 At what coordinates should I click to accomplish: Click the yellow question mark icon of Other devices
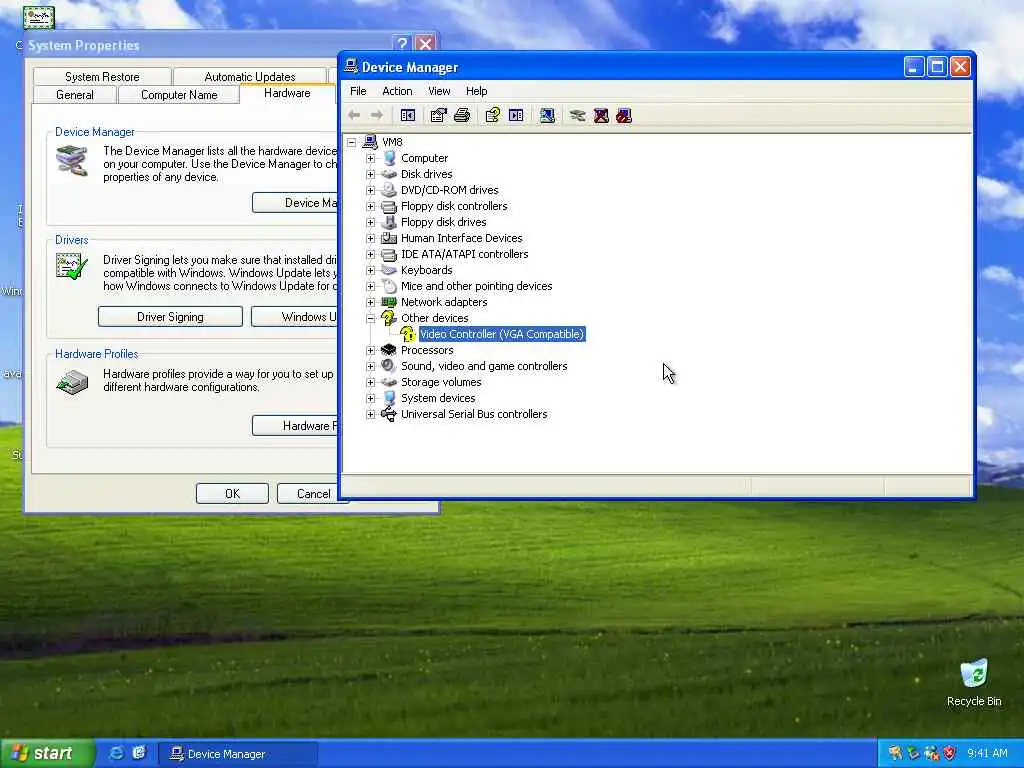(x=389, y=318)
